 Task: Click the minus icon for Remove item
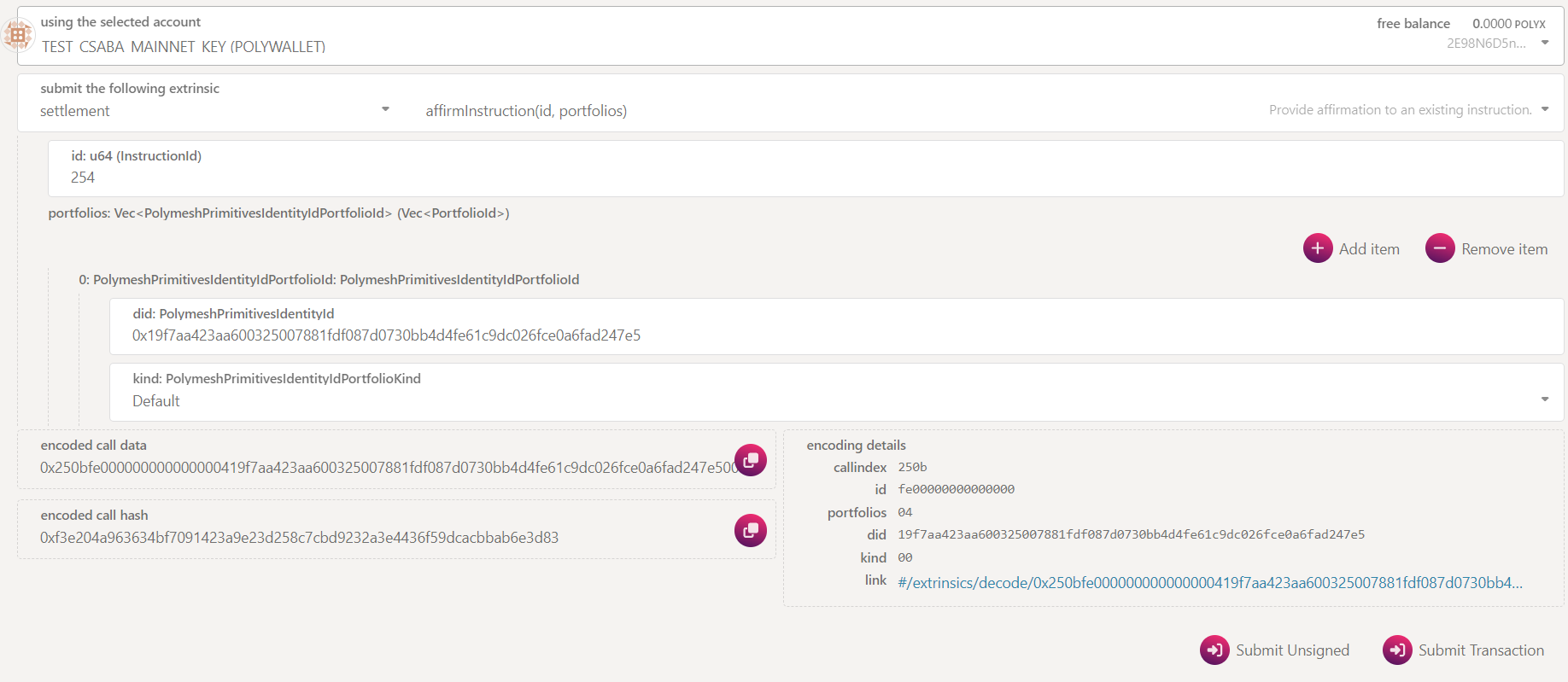pyautogui.click(x=1439, y=248)
